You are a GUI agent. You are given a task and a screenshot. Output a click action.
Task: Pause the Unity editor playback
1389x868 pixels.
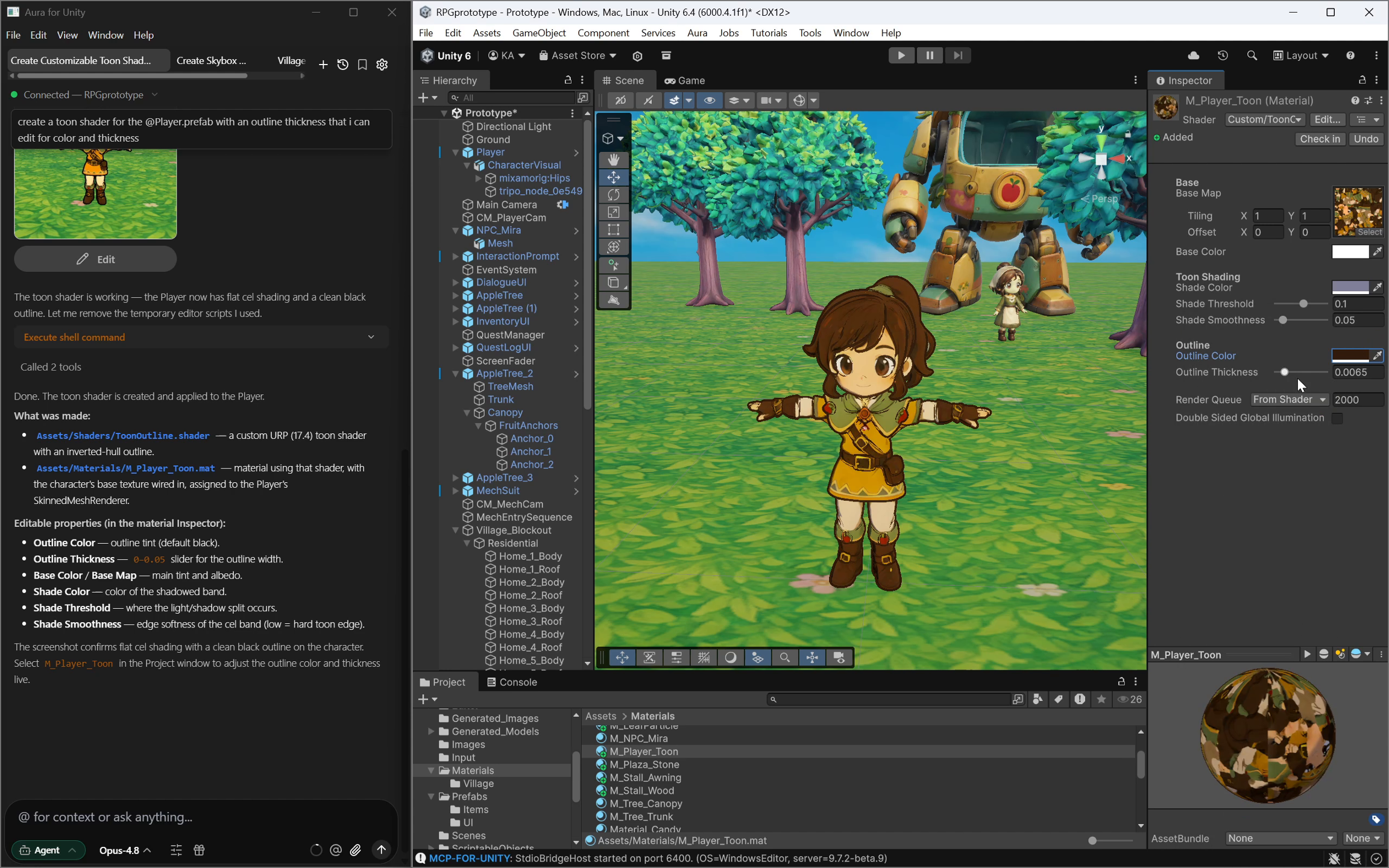[930, 55]
